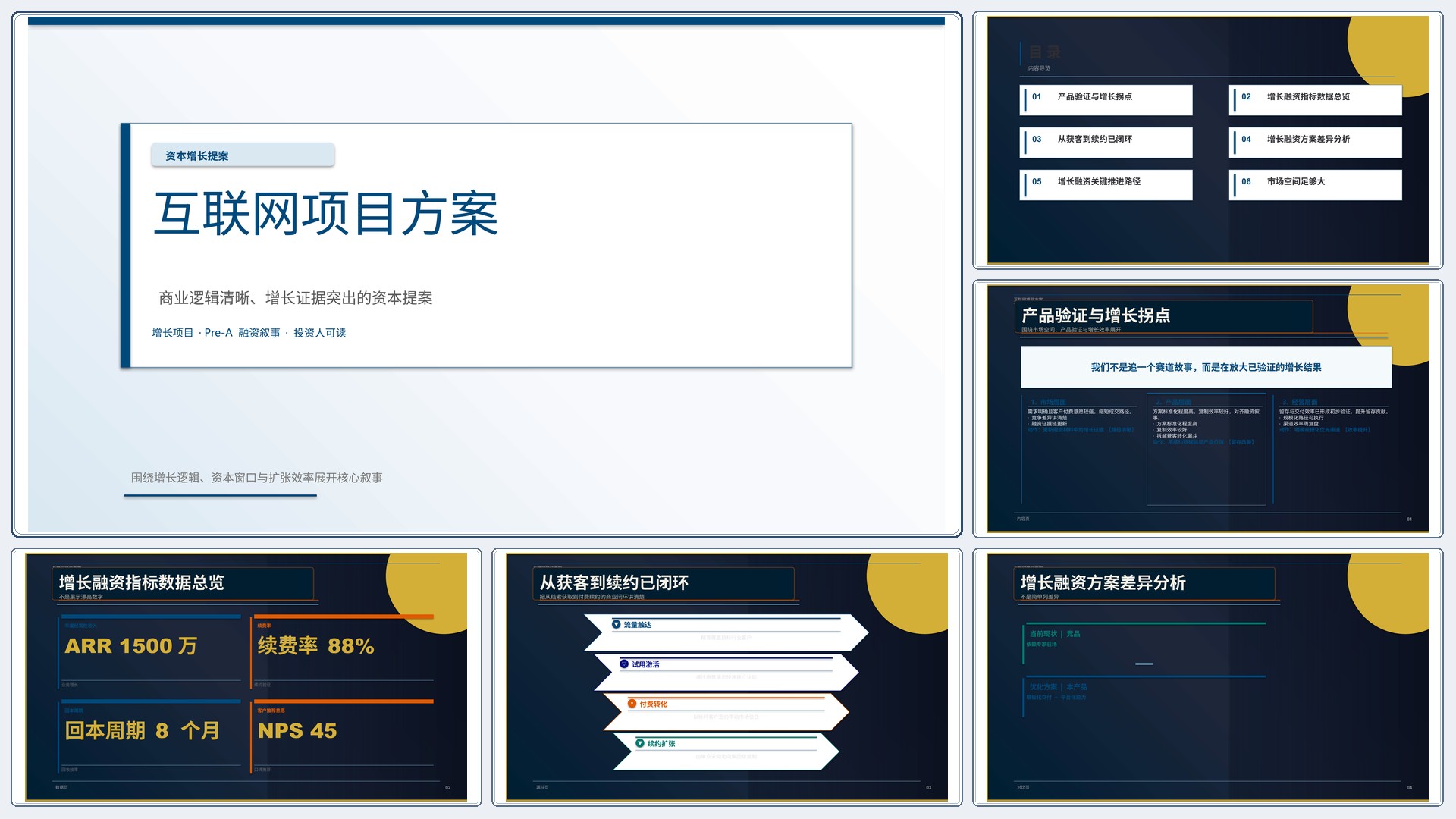This screenshot has height=819, width=1456.
Task: Click the icon beside 试用激活
Action: click(x=624, y=664)
